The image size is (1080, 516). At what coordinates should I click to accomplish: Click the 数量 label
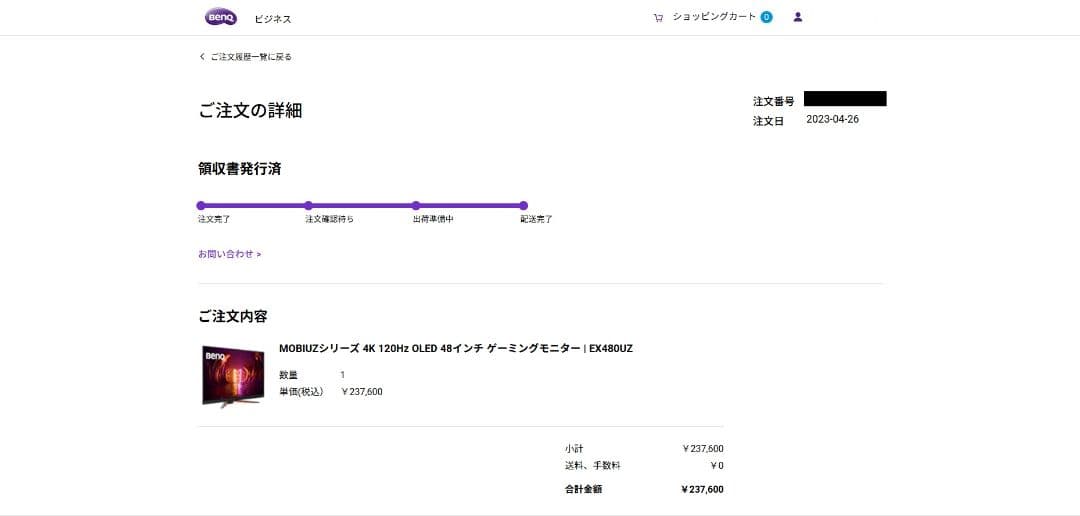288,375
